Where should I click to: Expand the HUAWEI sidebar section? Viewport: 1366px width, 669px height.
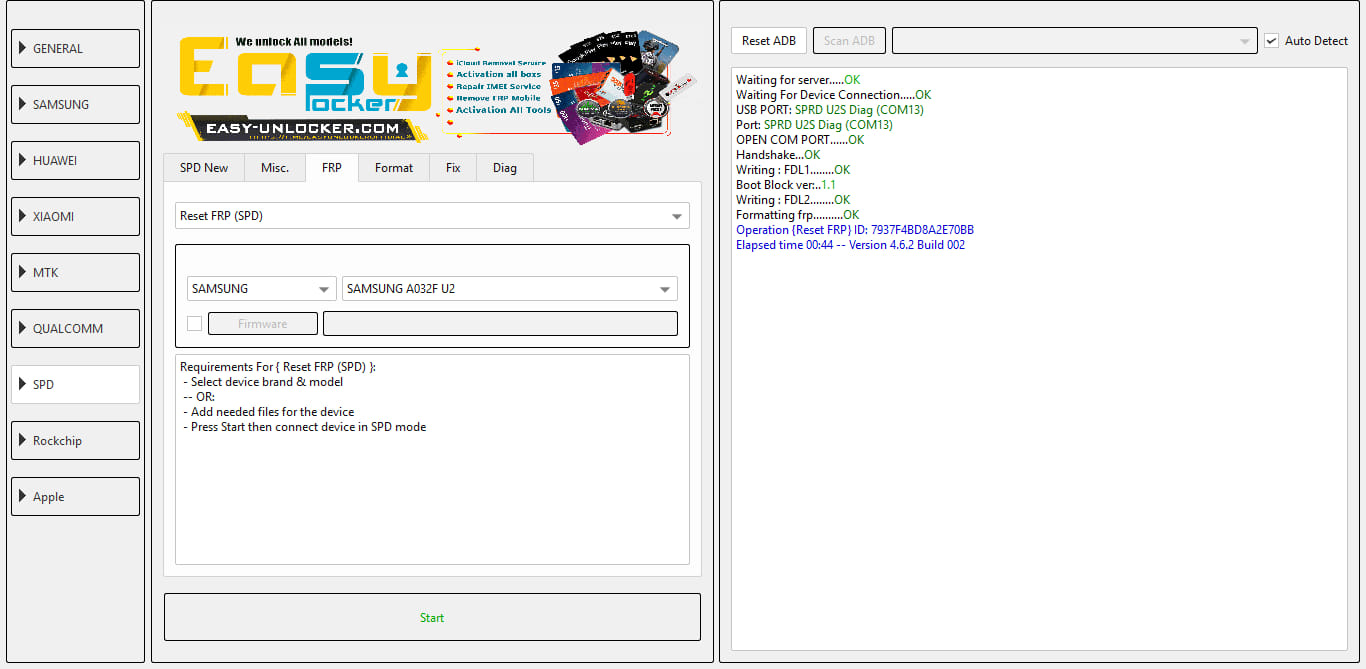click(x=75, y=160)
